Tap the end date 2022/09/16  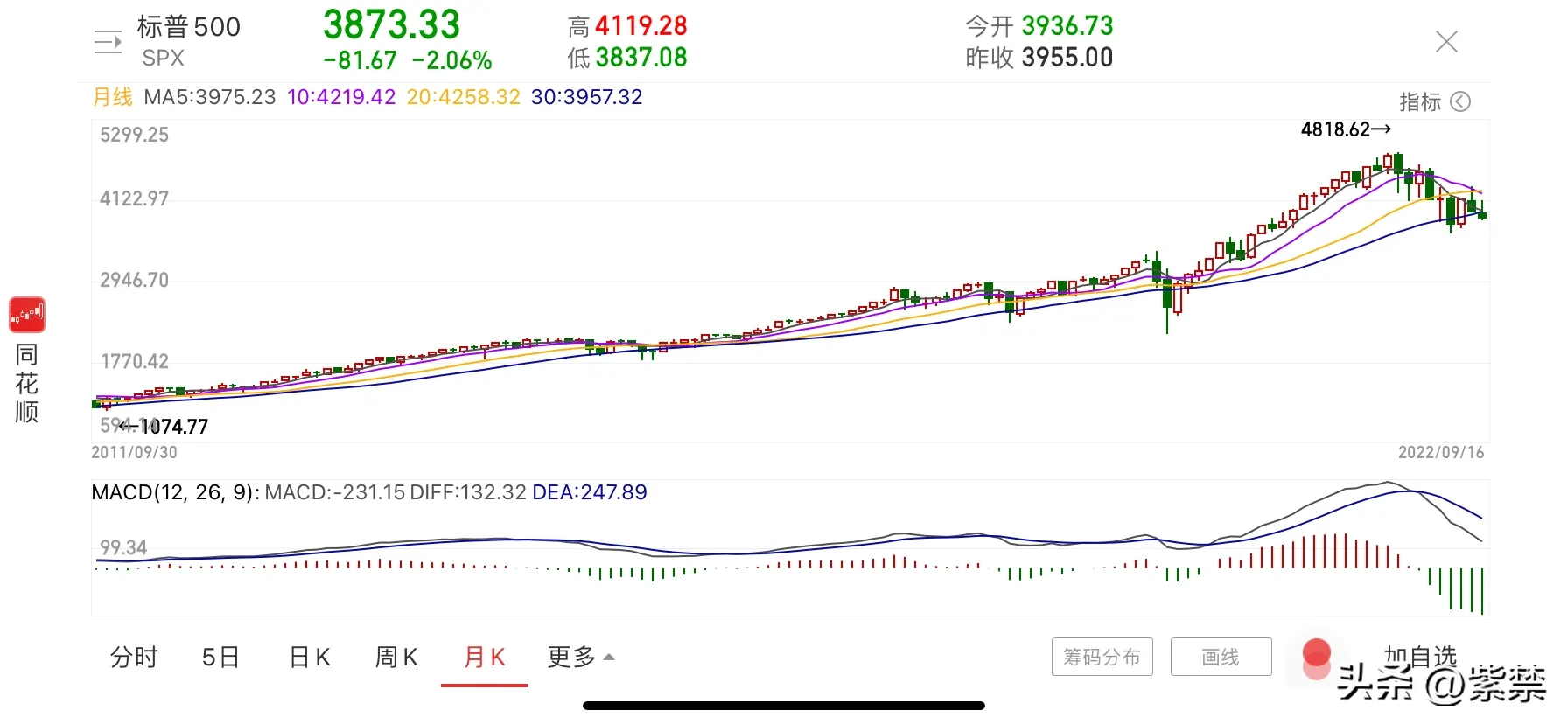(x=1441, y=452)
